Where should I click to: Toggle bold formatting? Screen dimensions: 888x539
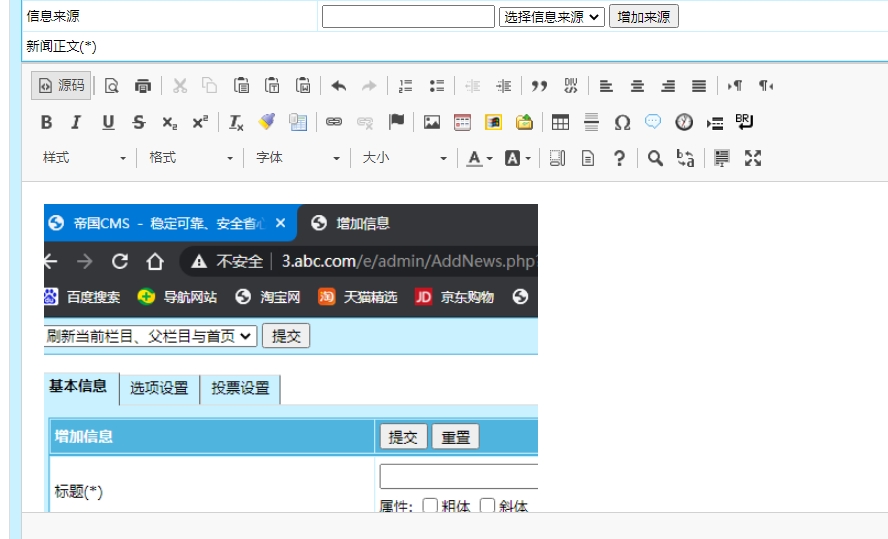point(46,122)
